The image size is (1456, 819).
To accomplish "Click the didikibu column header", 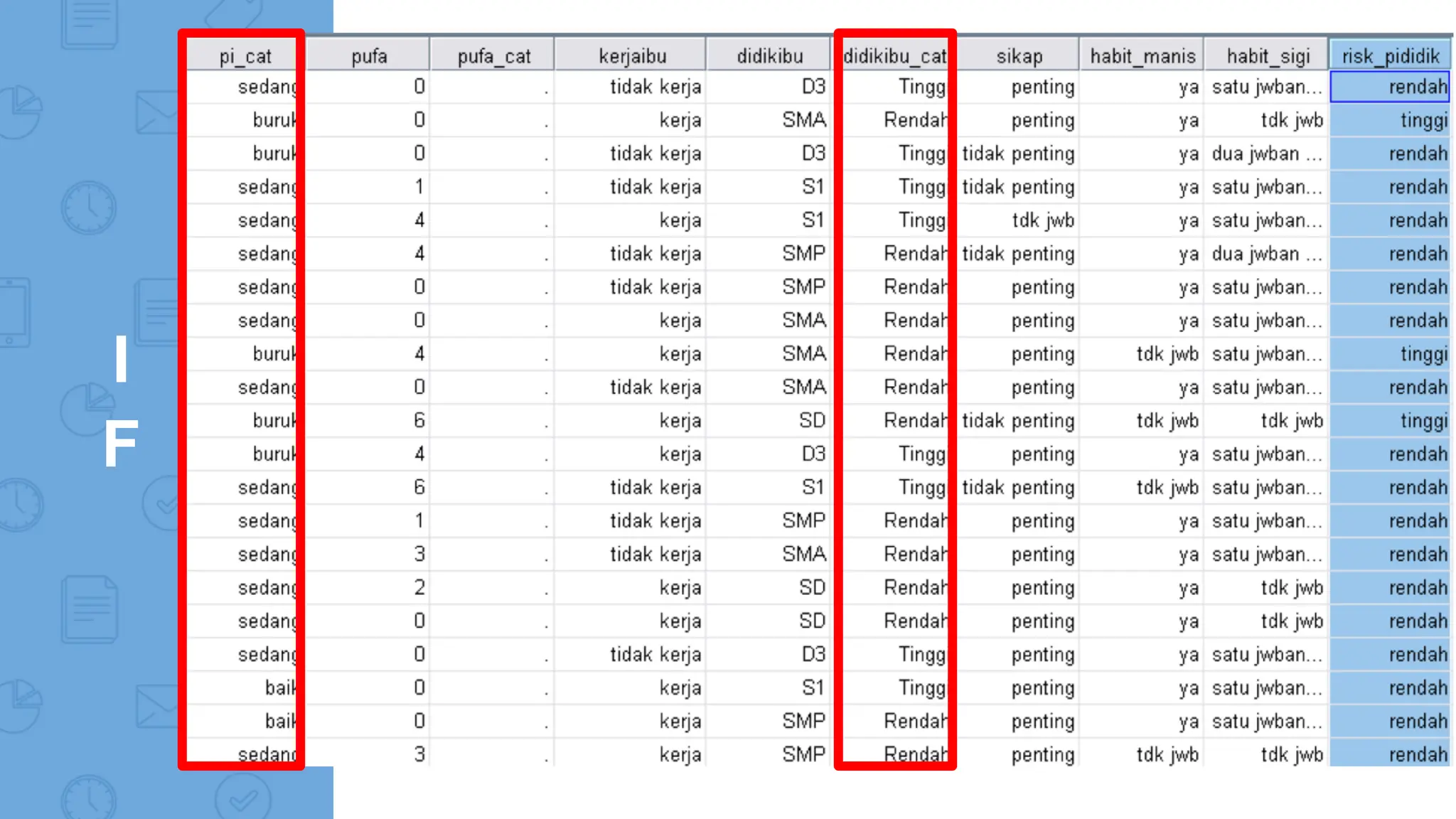I will pos(769,56).
